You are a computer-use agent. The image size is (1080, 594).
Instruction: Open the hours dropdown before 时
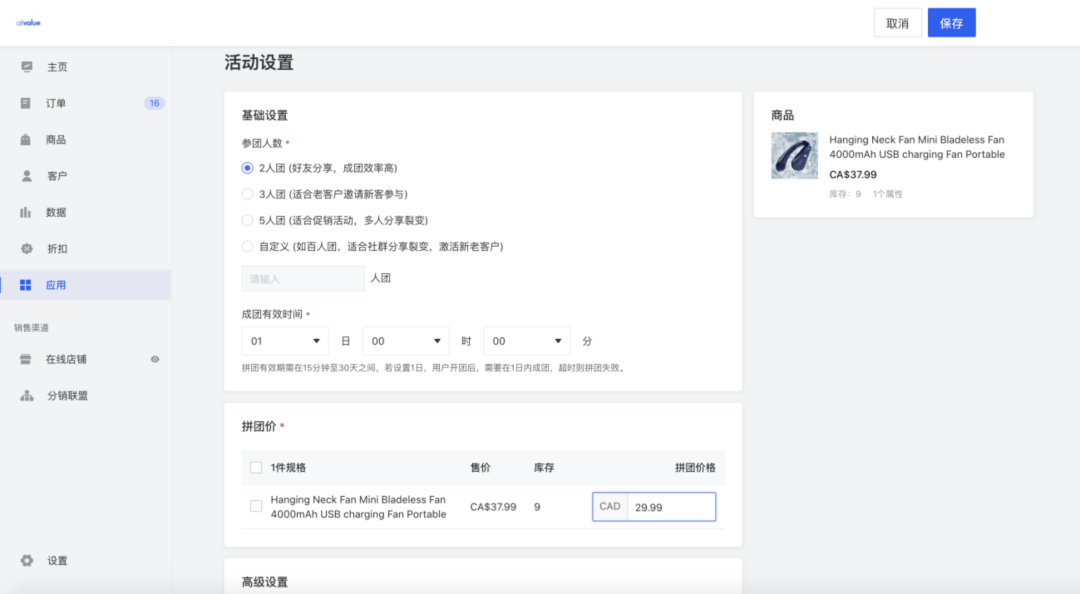(406, 341)
